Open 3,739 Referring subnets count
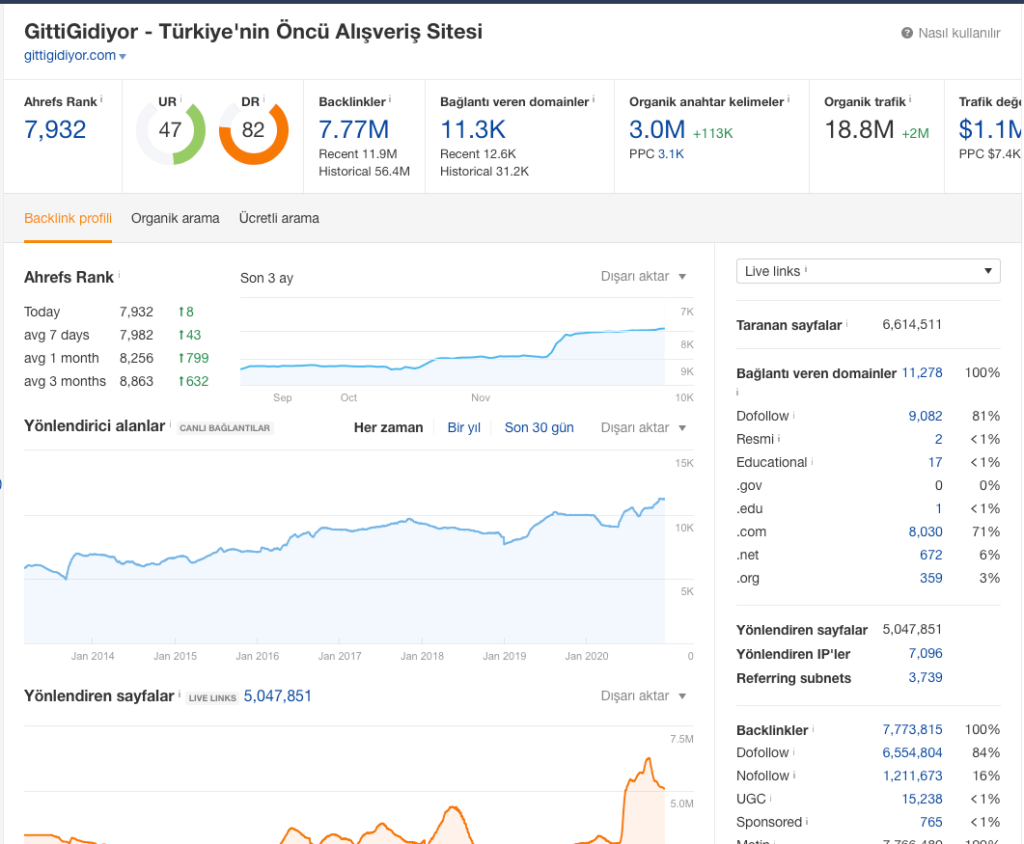Image resolution: width=1024 pixels, height=844 pixels. 925,677
